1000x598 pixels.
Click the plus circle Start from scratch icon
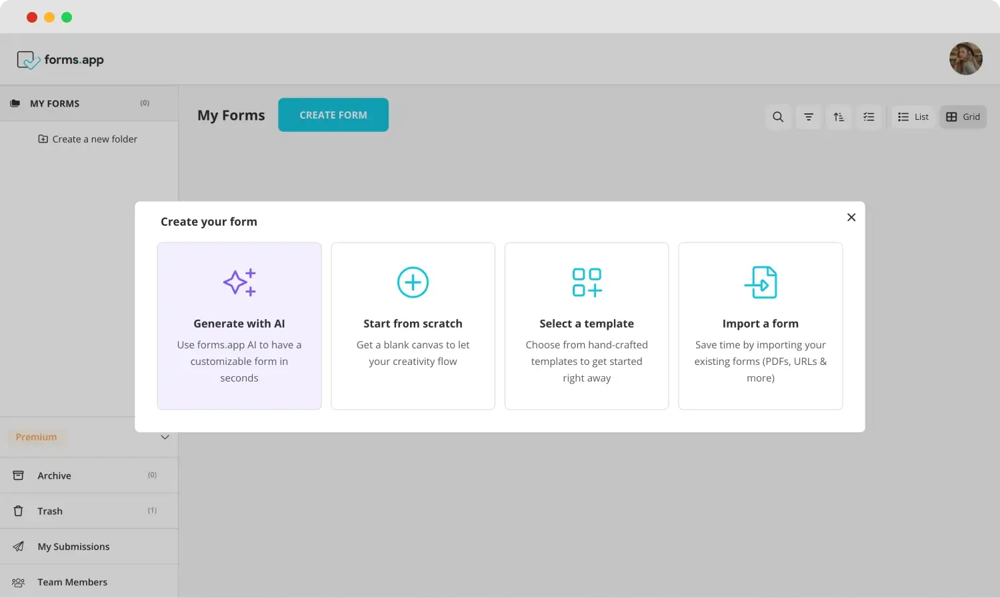click(x=413, y=282)
